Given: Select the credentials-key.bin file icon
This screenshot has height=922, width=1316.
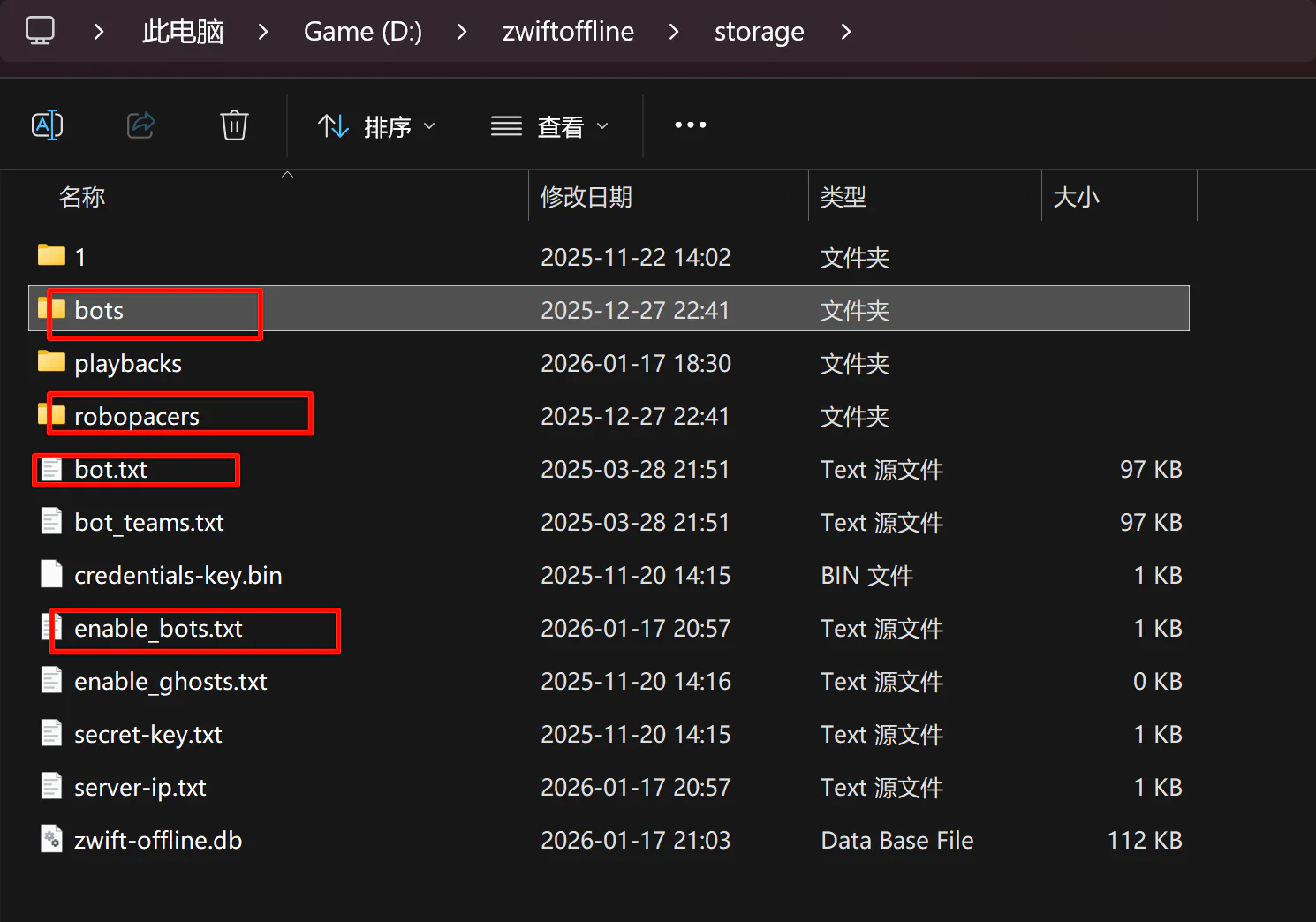Looking at the screenshot, I should (x=51, y=575).
